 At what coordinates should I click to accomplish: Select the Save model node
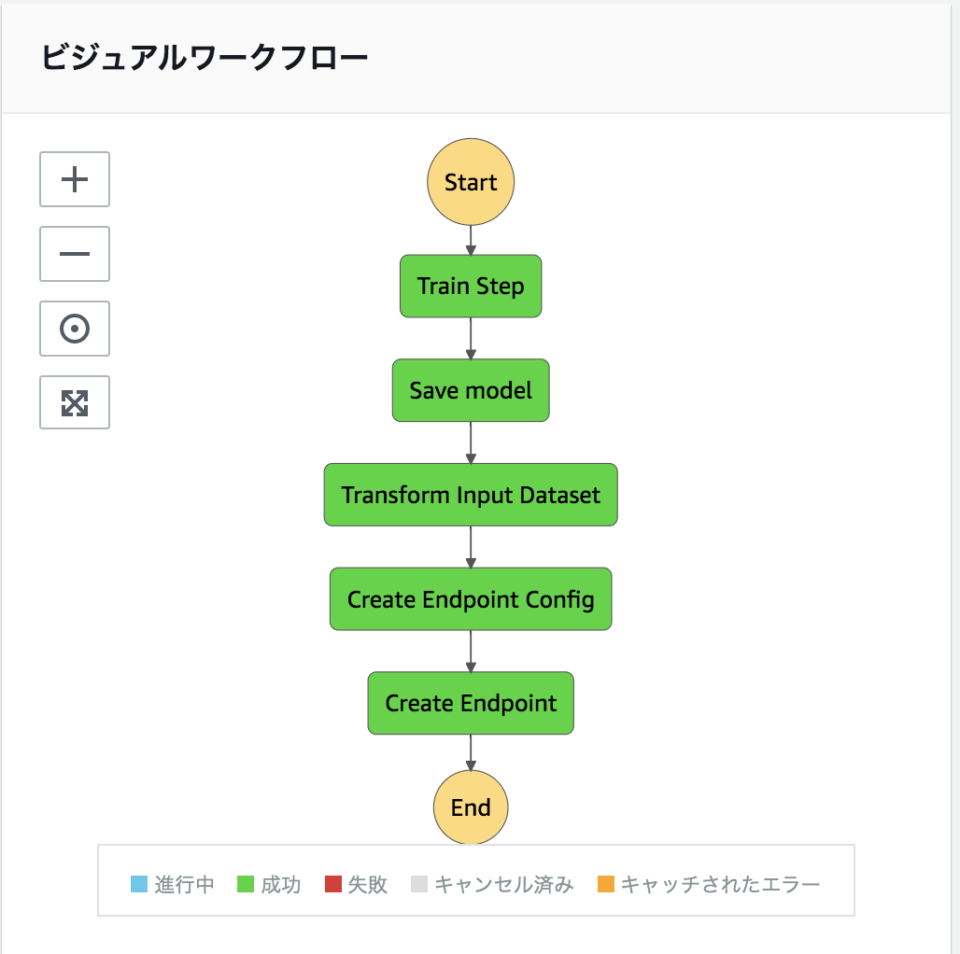[470, 390]
